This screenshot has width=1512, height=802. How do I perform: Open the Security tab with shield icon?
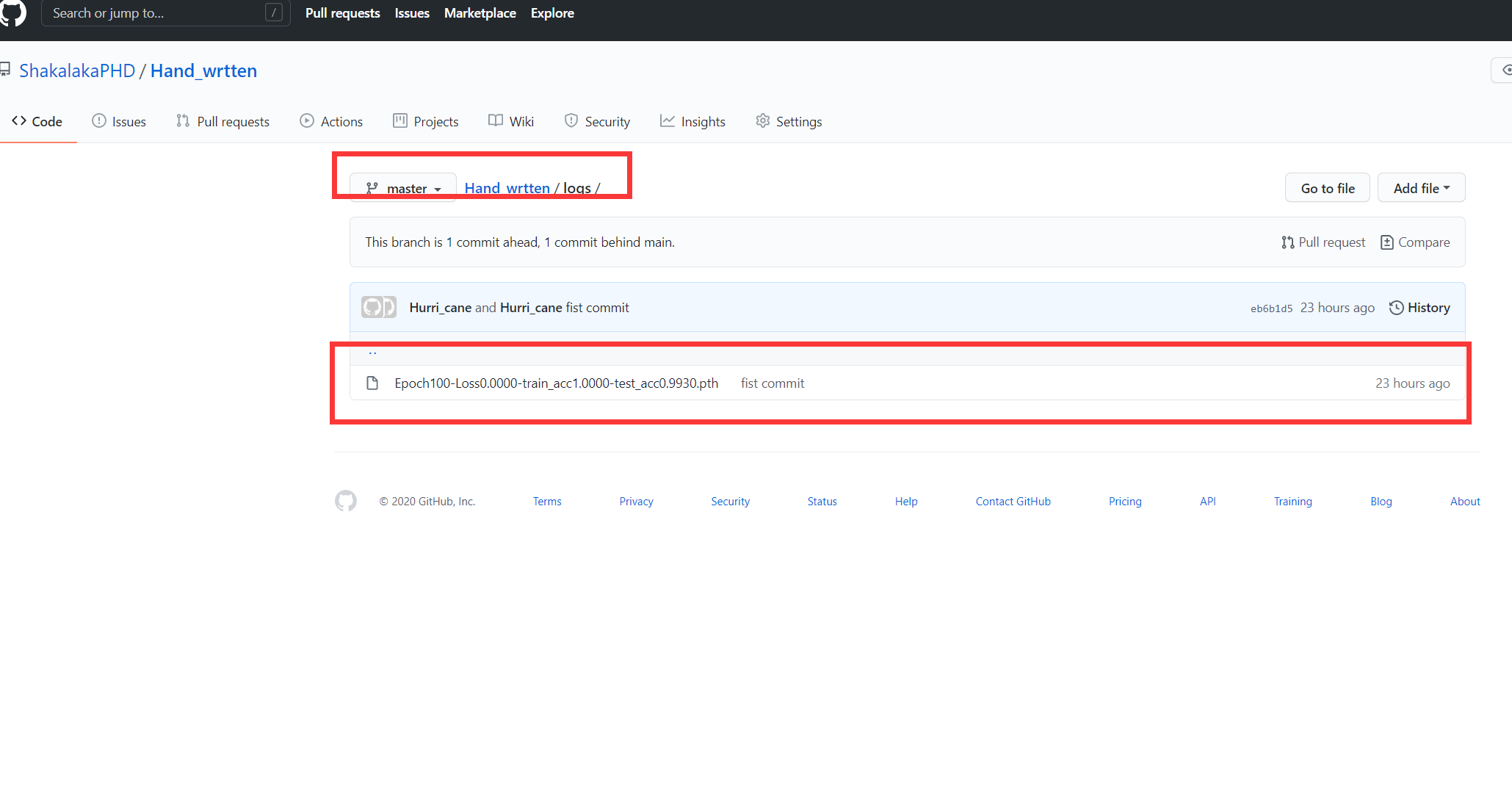click(x=597, y=121)
